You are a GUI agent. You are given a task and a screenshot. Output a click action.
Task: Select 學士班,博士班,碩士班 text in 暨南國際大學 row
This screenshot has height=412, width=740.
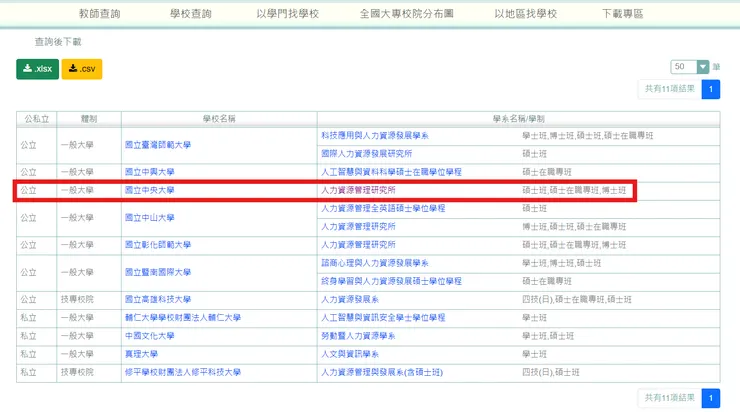(x=562, y=263)
